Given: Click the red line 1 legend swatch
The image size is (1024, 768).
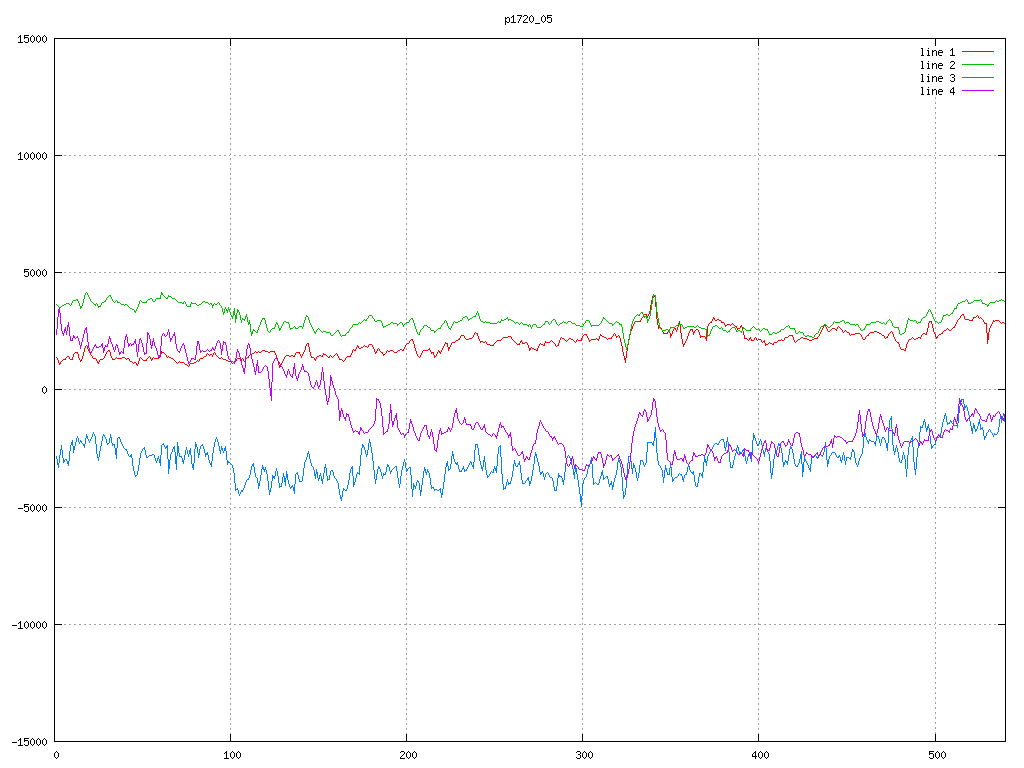Looking at the screenshot, I should (x=979, y=51).
